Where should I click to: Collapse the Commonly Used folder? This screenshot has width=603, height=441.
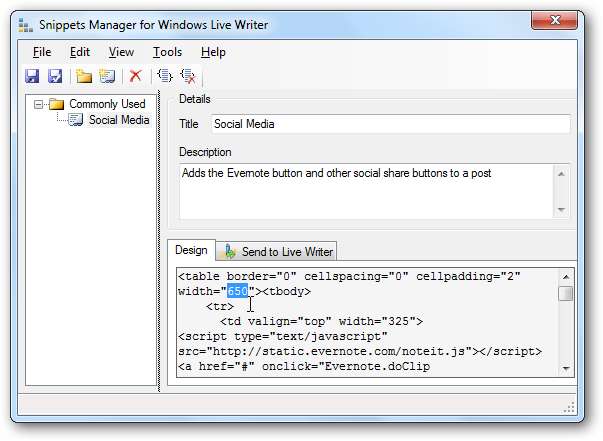tap(38, 104)
